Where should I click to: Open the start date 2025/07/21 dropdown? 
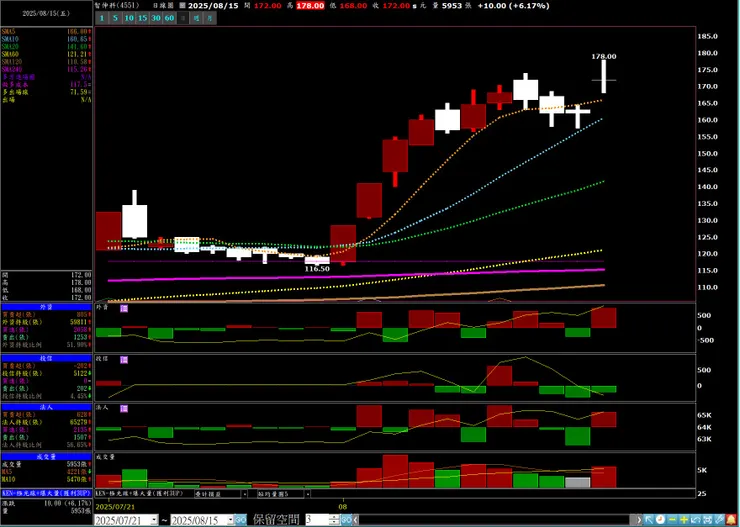tap(155, 520)
